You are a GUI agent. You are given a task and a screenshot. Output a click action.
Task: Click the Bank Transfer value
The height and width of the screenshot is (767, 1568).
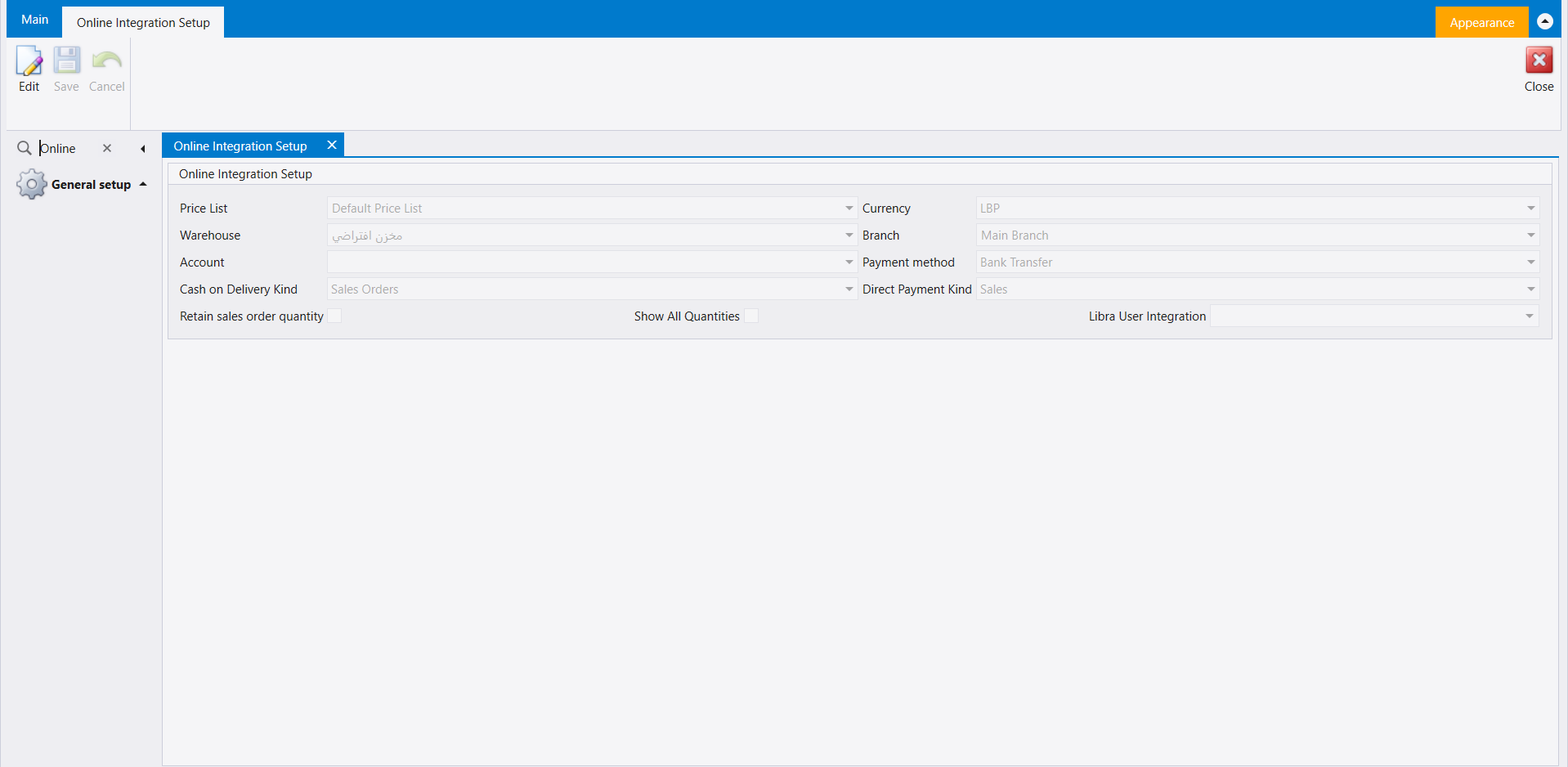coord(1016,262)
